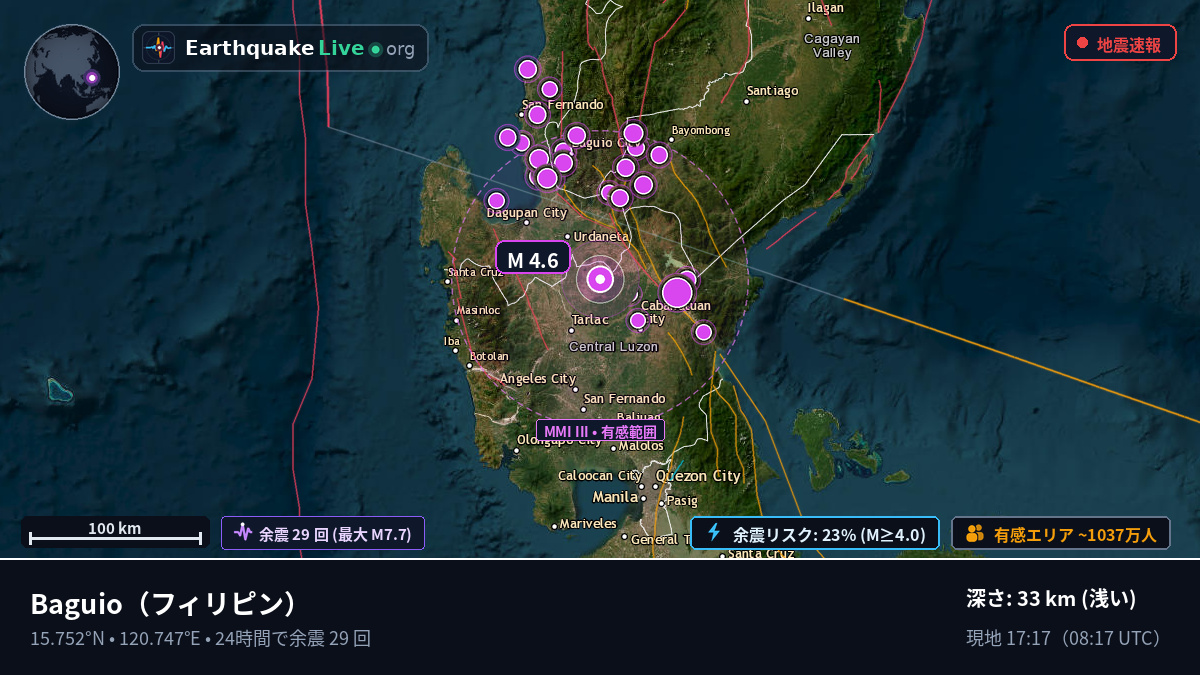
Task: Click the Tarlac city label
Action: click(x=590, y=320)
